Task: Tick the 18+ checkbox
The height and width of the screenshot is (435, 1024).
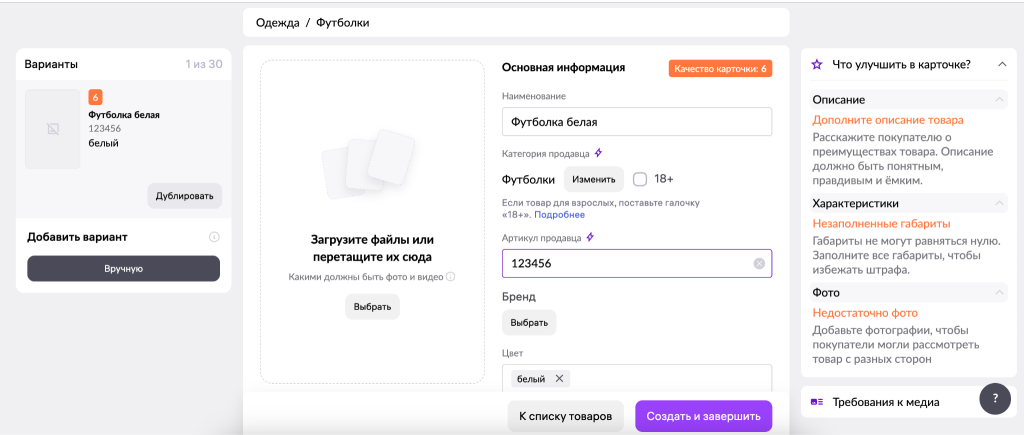Action: point(640,179)
